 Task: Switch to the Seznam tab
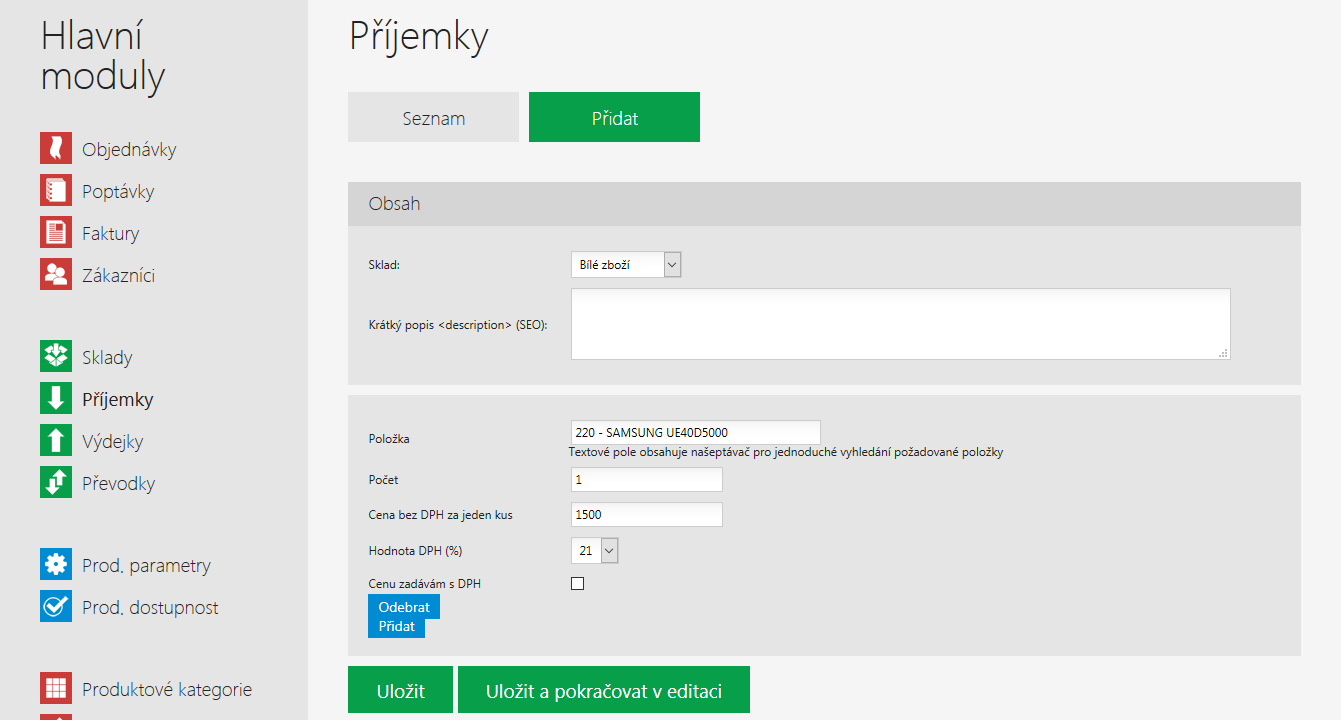pyautogui.click(x=434, y=117)
